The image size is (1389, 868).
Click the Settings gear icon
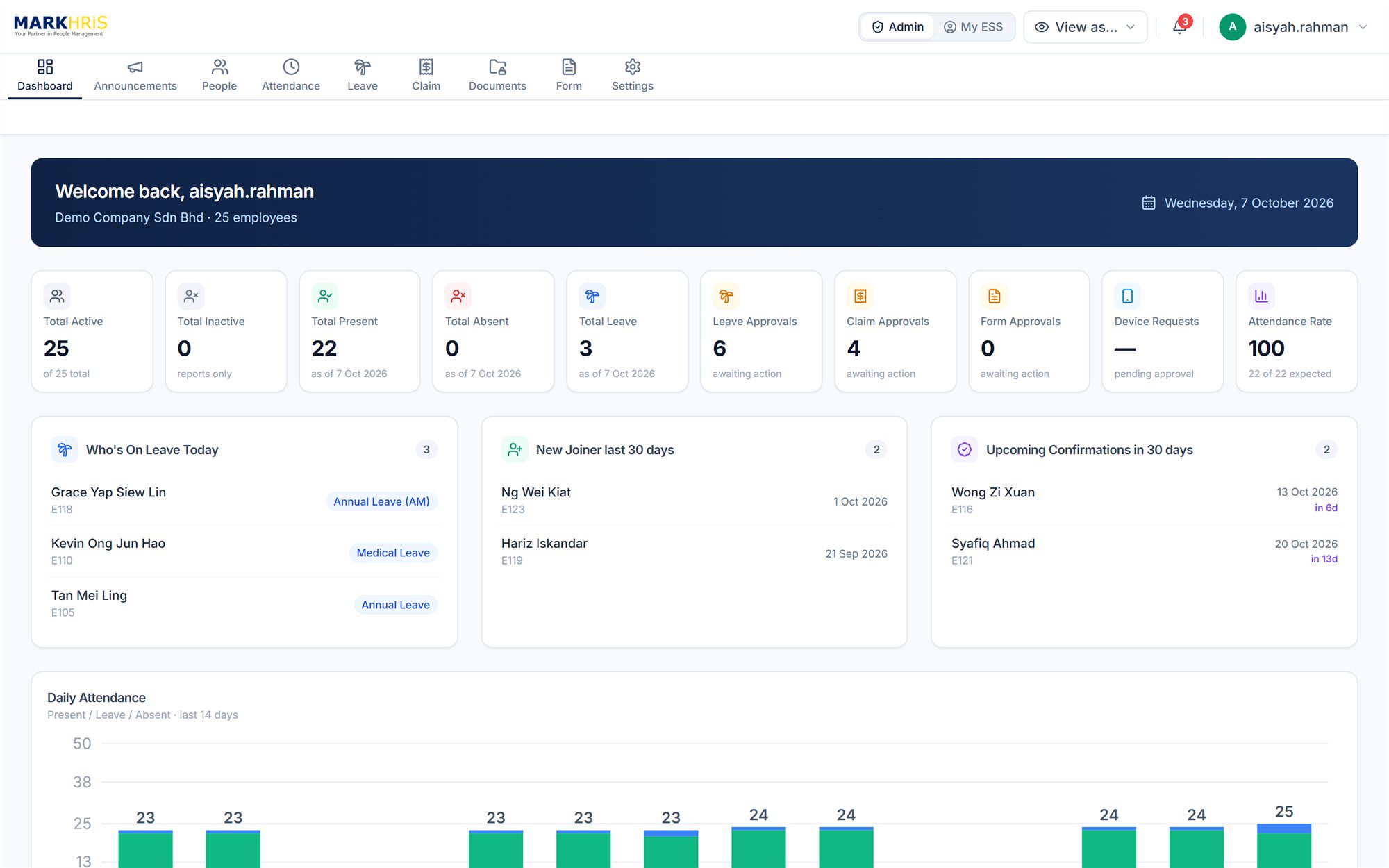(633, 67)
